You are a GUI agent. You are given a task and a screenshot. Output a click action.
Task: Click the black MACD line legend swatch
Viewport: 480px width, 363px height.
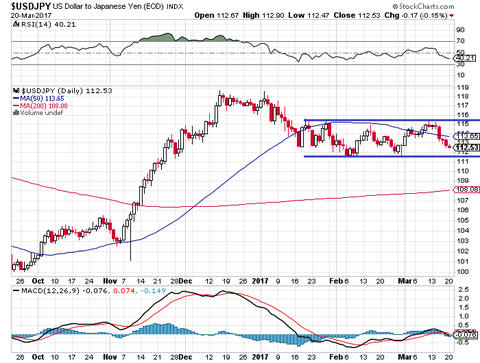point(16,291)
